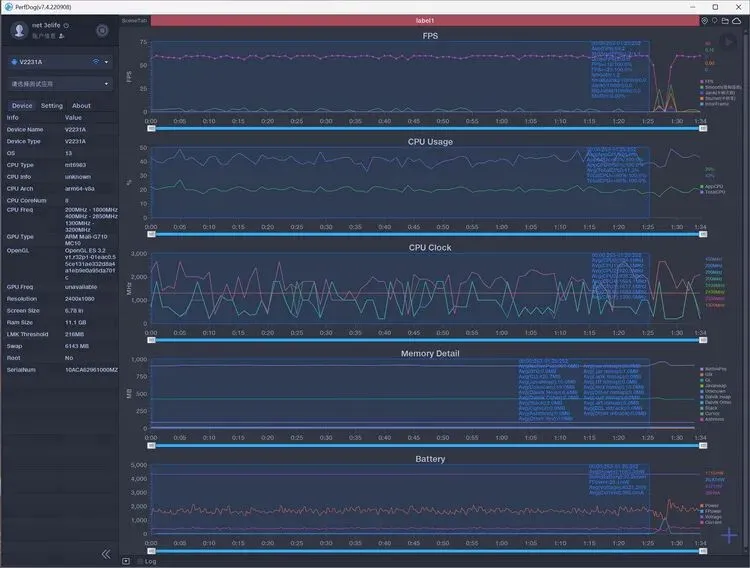
Task: Toggle the Log checkbox
Action: coord(140,561)
